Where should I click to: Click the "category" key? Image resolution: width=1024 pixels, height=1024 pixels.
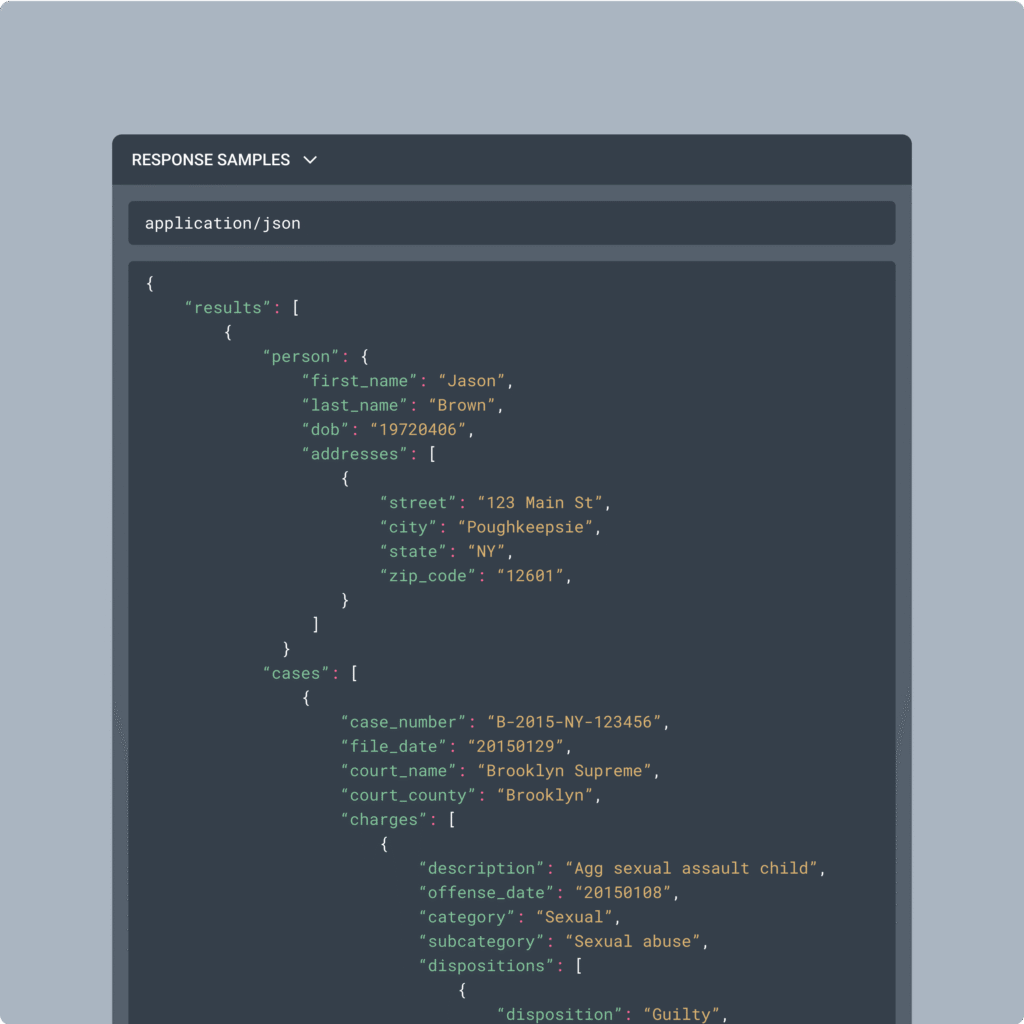coord(466,917)
